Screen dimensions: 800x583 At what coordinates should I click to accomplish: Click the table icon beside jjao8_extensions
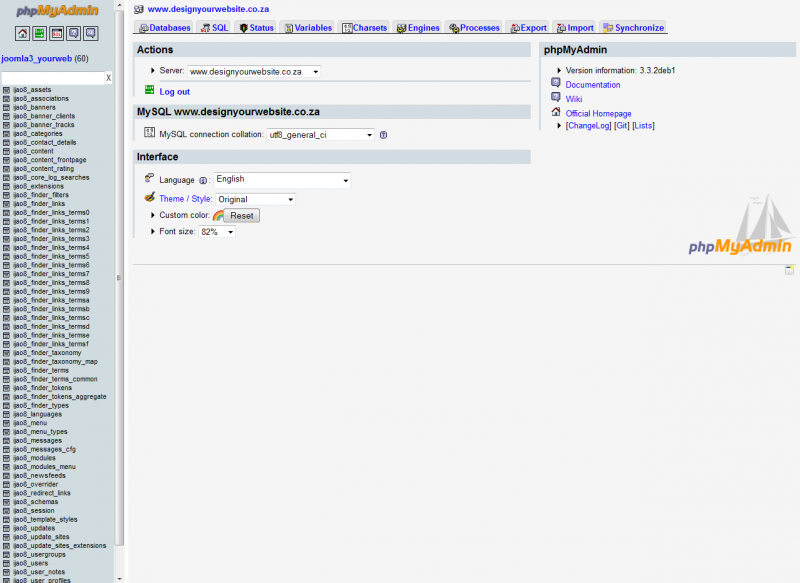(x=7, y=186)
